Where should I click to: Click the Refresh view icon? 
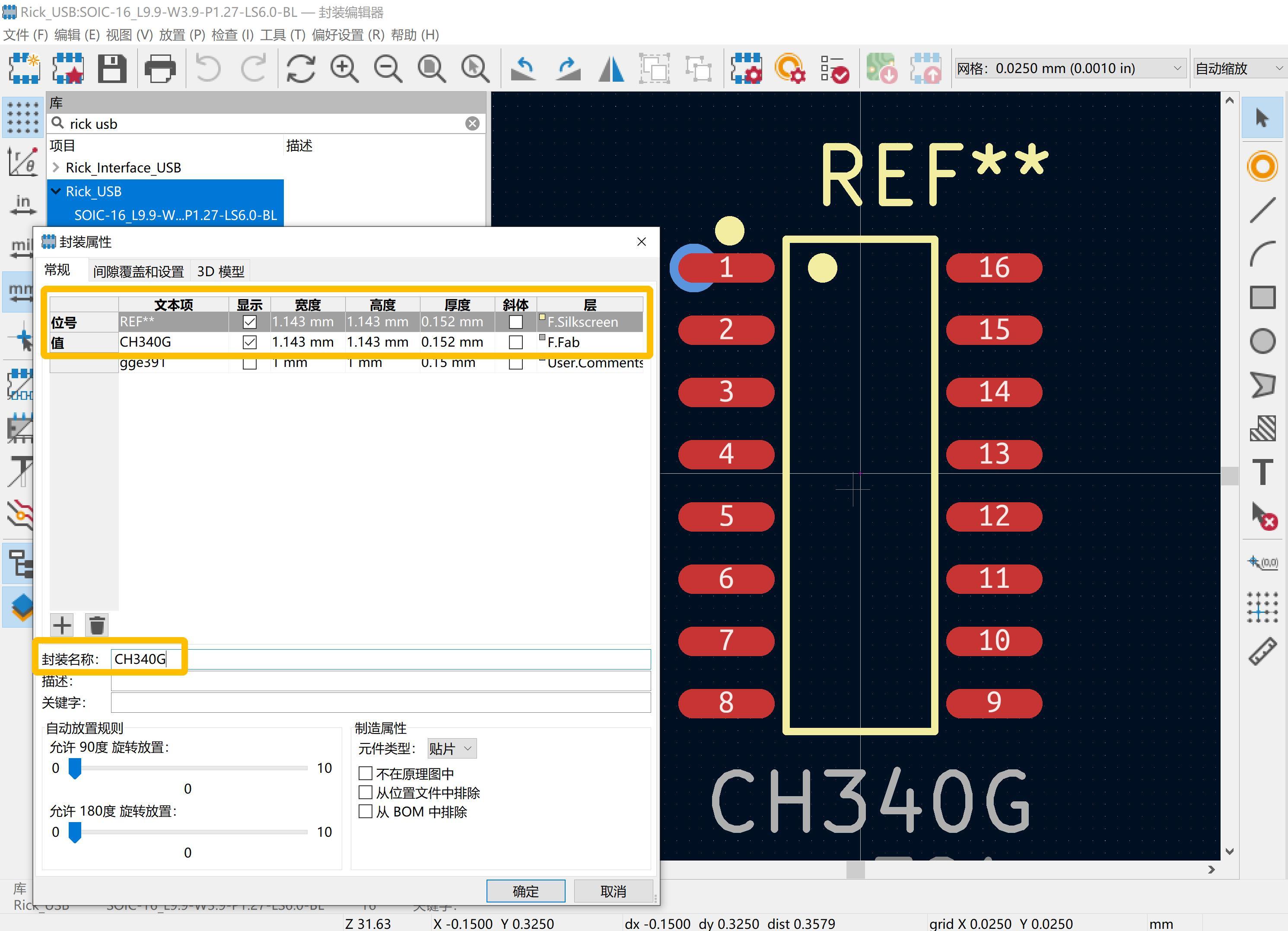(x=300, y=69)
